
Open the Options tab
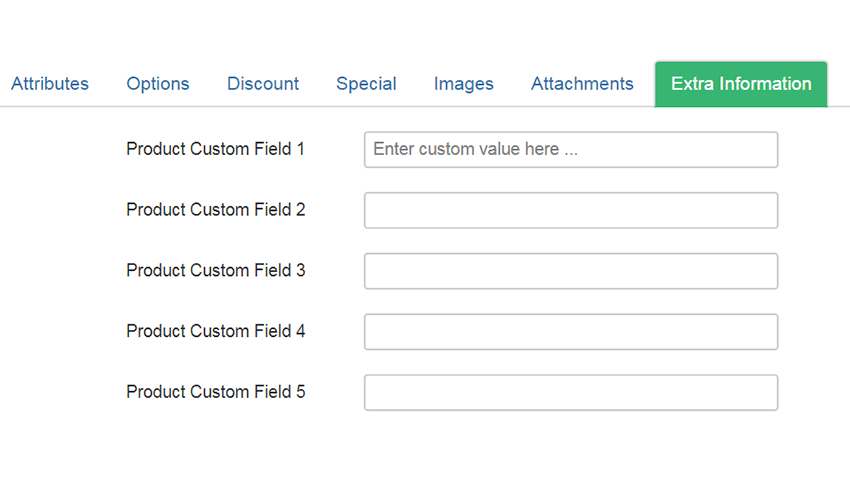tap(158, 84)
